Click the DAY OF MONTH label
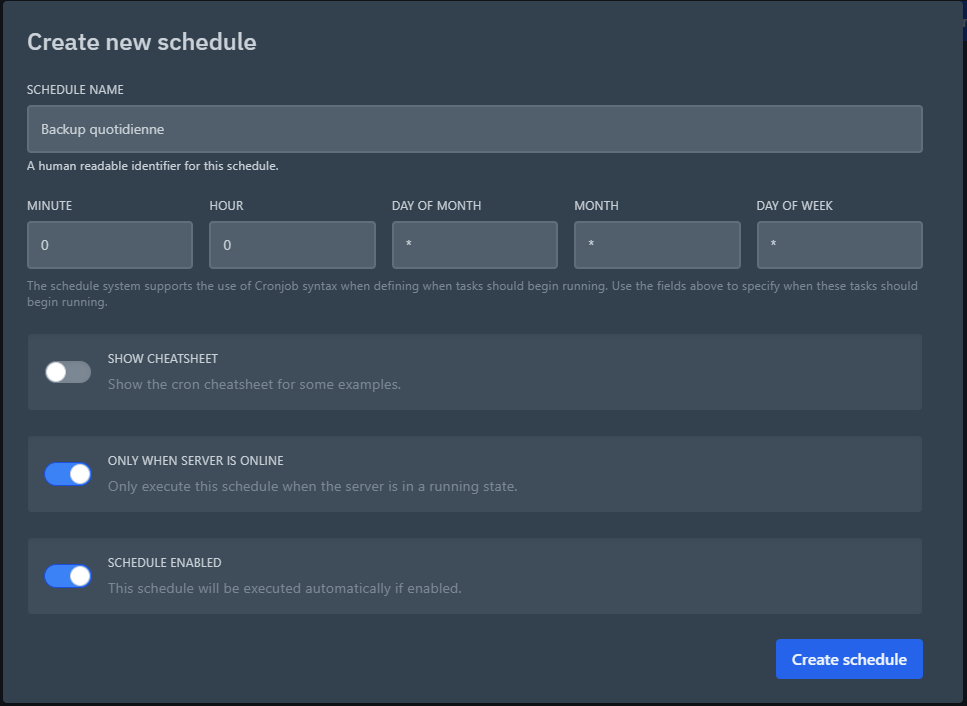 pyautogui.click(x=436, y=206)
